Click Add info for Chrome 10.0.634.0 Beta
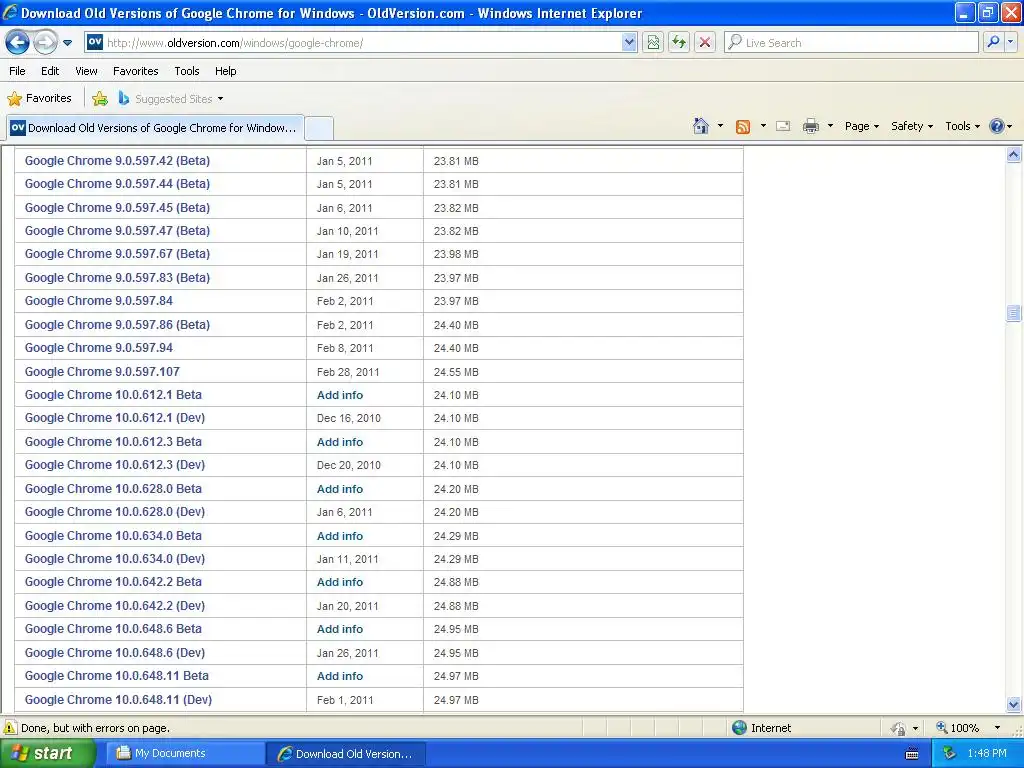1024x768 pixels. pos(340,536)
